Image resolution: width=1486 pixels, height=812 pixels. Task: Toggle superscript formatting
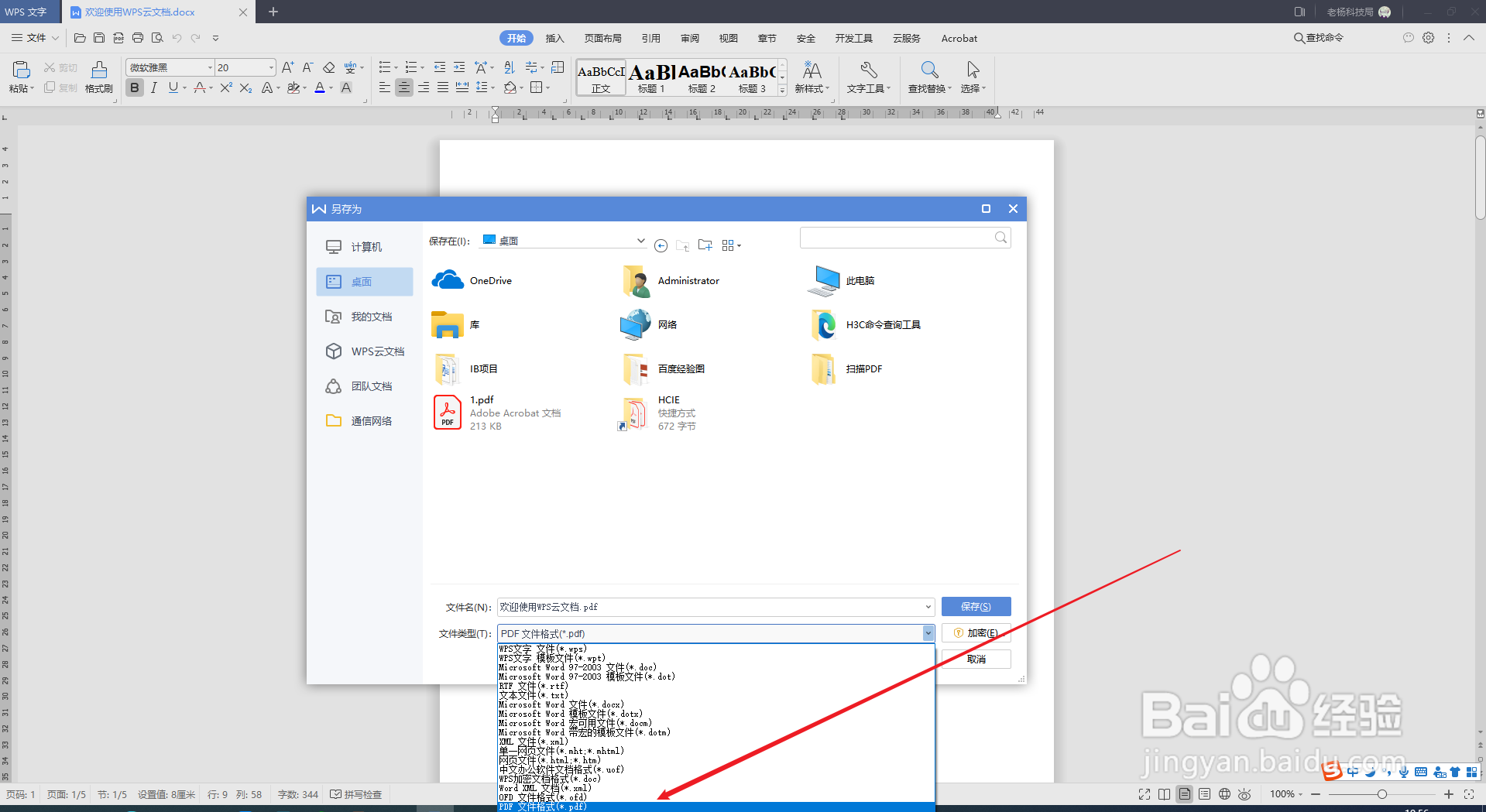226,87
